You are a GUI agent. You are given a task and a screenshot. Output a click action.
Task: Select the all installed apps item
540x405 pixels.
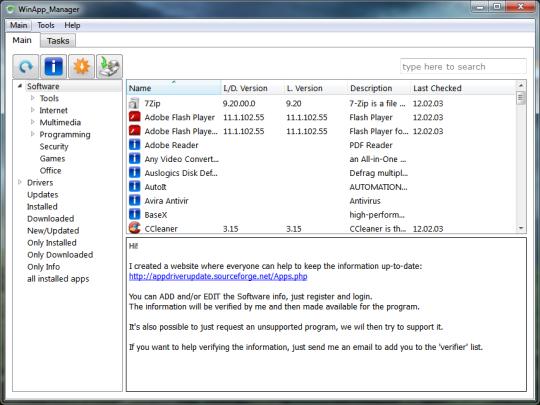coord(58,279)
